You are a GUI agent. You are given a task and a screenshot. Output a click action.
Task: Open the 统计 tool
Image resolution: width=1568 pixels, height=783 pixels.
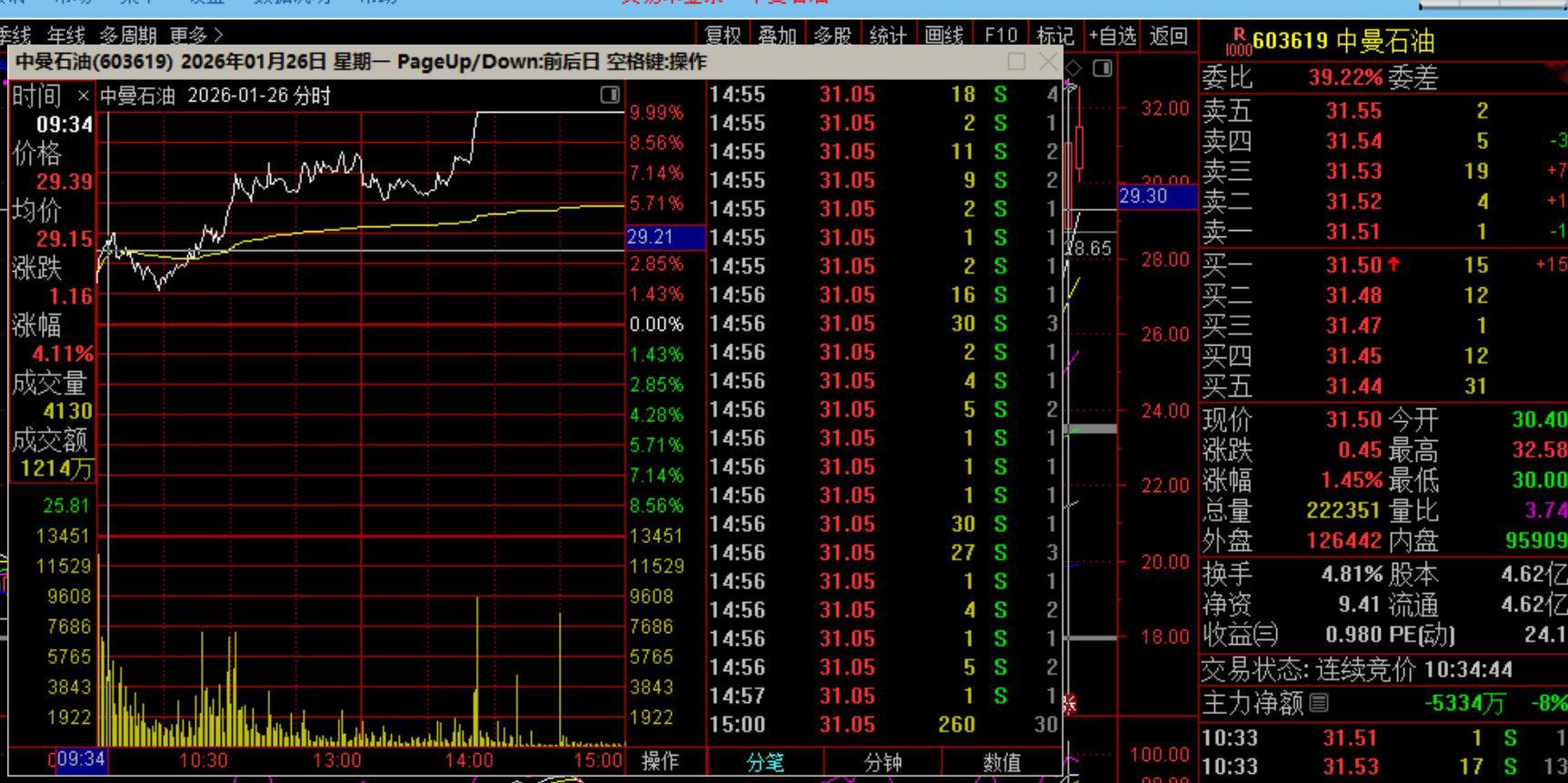click(888, 35)
